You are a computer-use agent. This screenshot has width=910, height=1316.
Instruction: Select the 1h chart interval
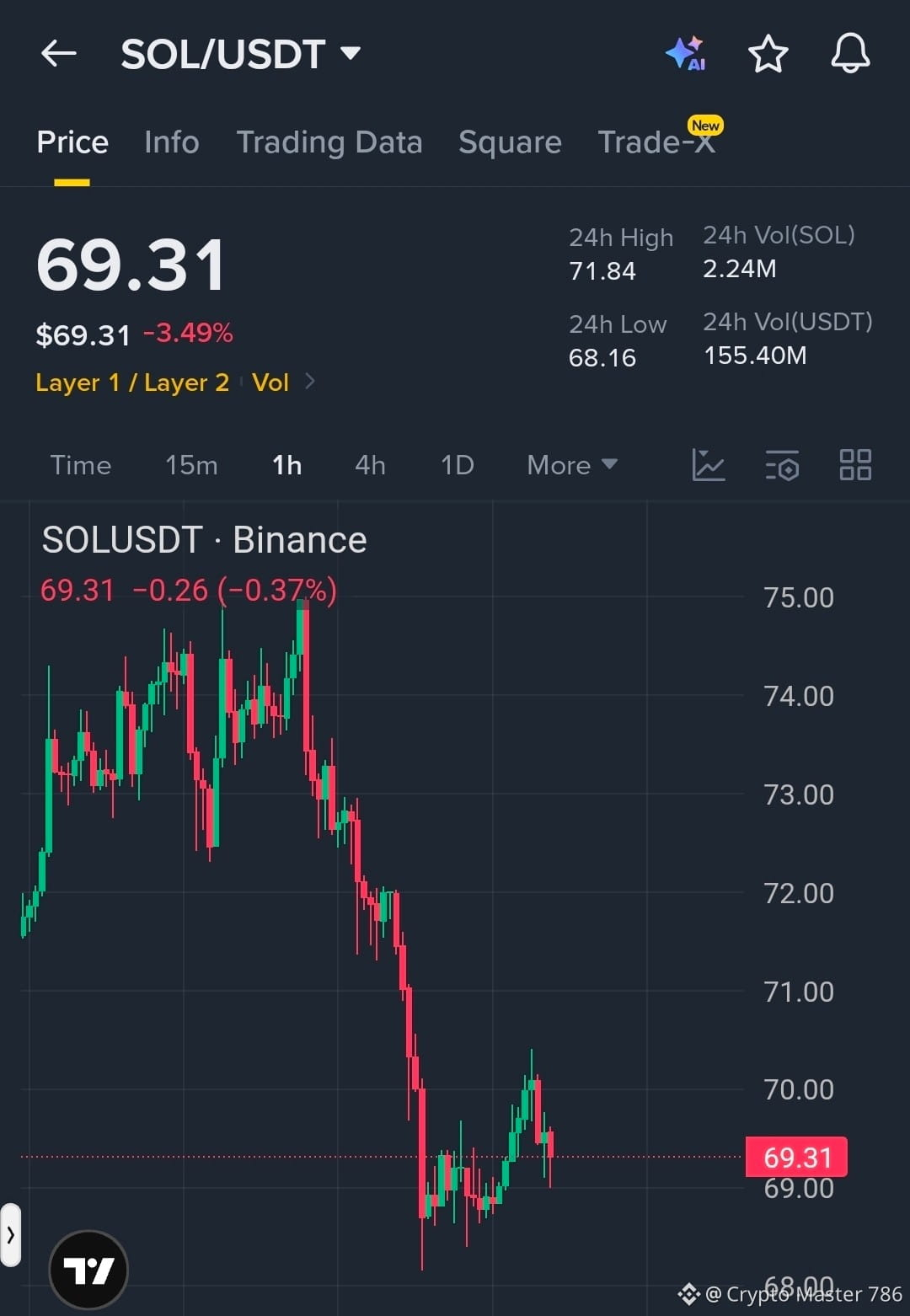click(286, 465)
